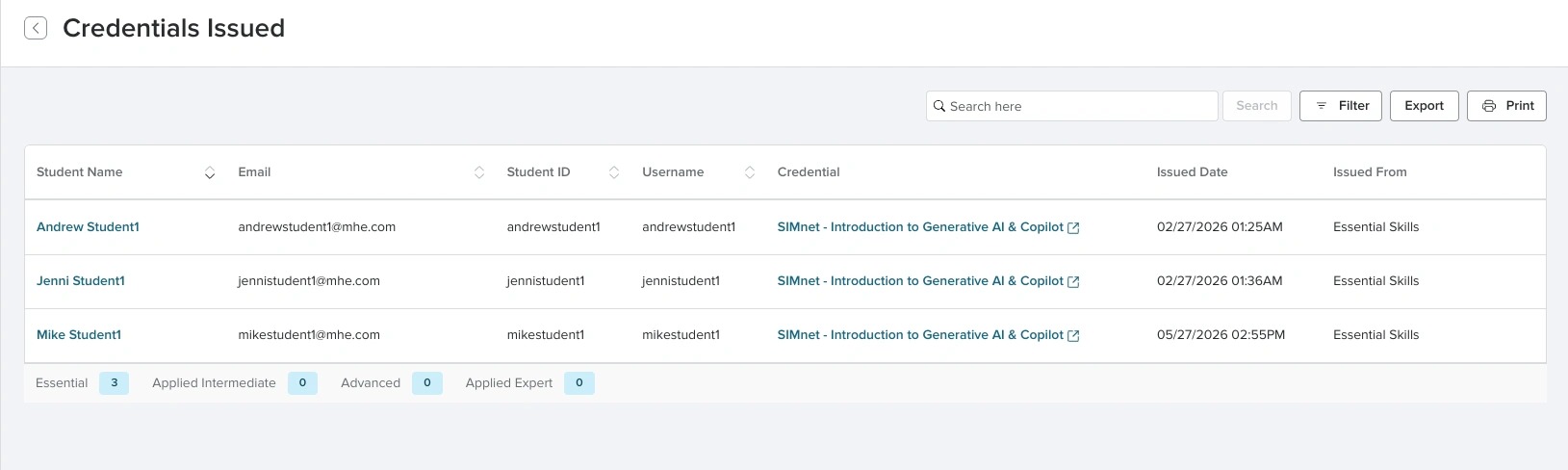Sort the table by Email column arrows

[478, 172]
